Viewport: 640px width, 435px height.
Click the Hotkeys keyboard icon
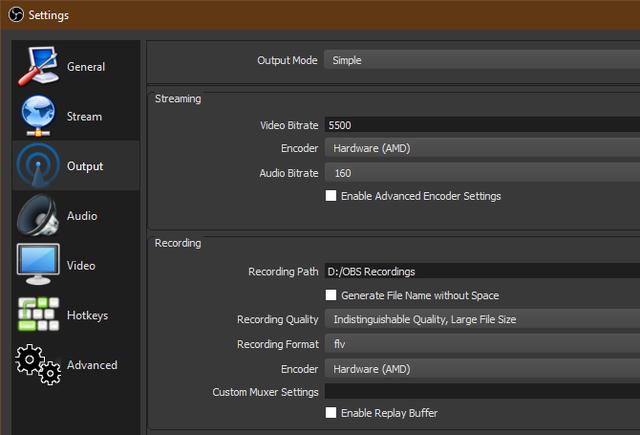pyautogui.click(x=38, y=314)
